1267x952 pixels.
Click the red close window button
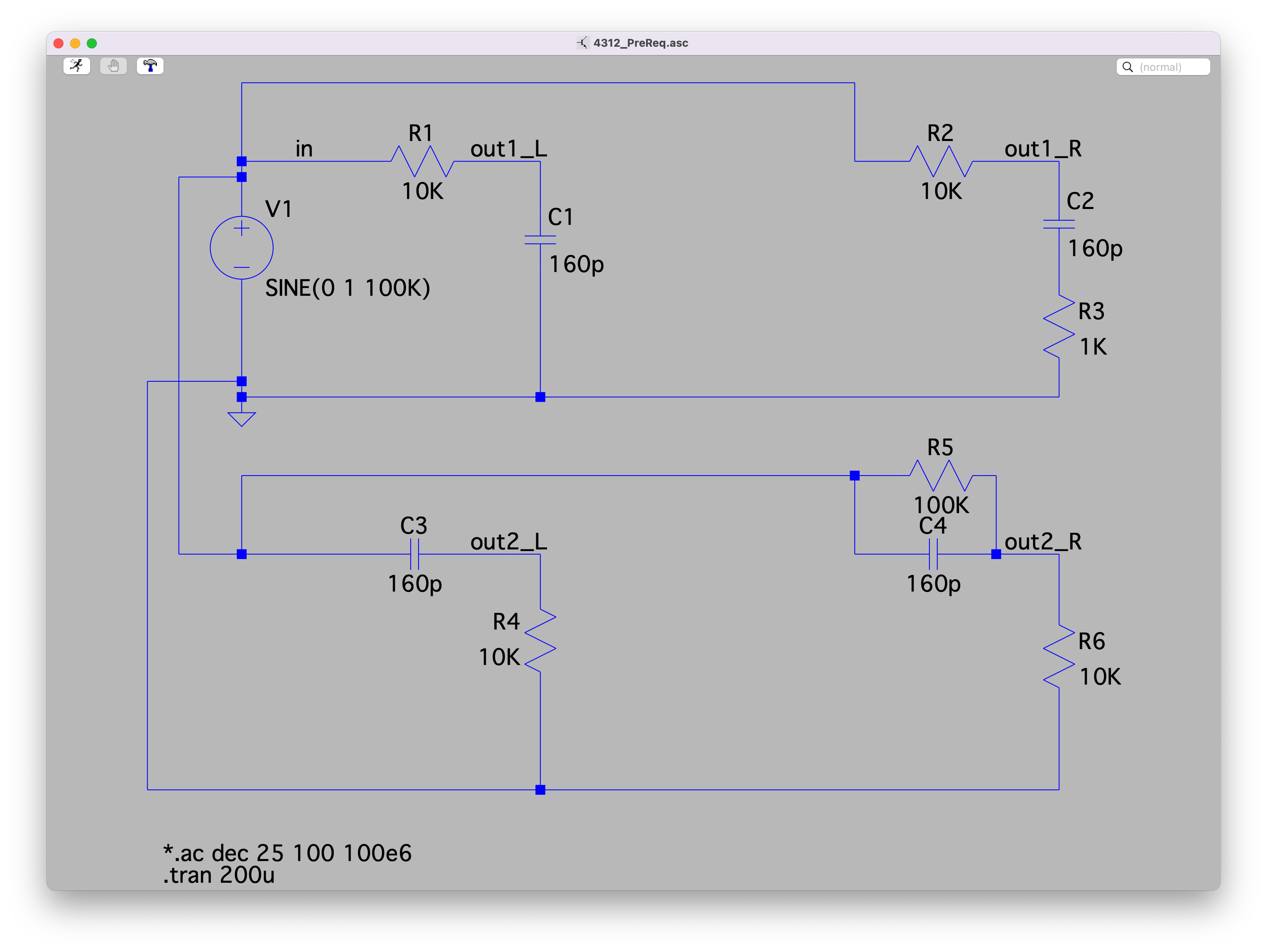(x=58, y=43)
